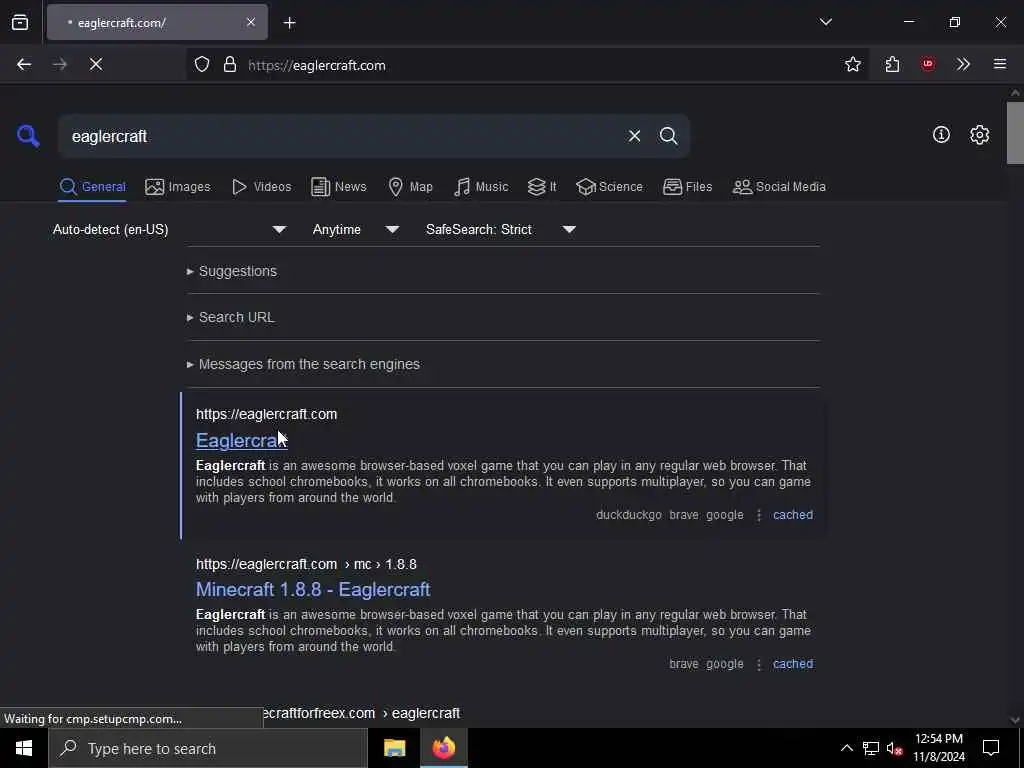Open the Eaglercraft result link
This screenshot has height=768, width=1024.
pyautogui.click(x=242, y=441)
